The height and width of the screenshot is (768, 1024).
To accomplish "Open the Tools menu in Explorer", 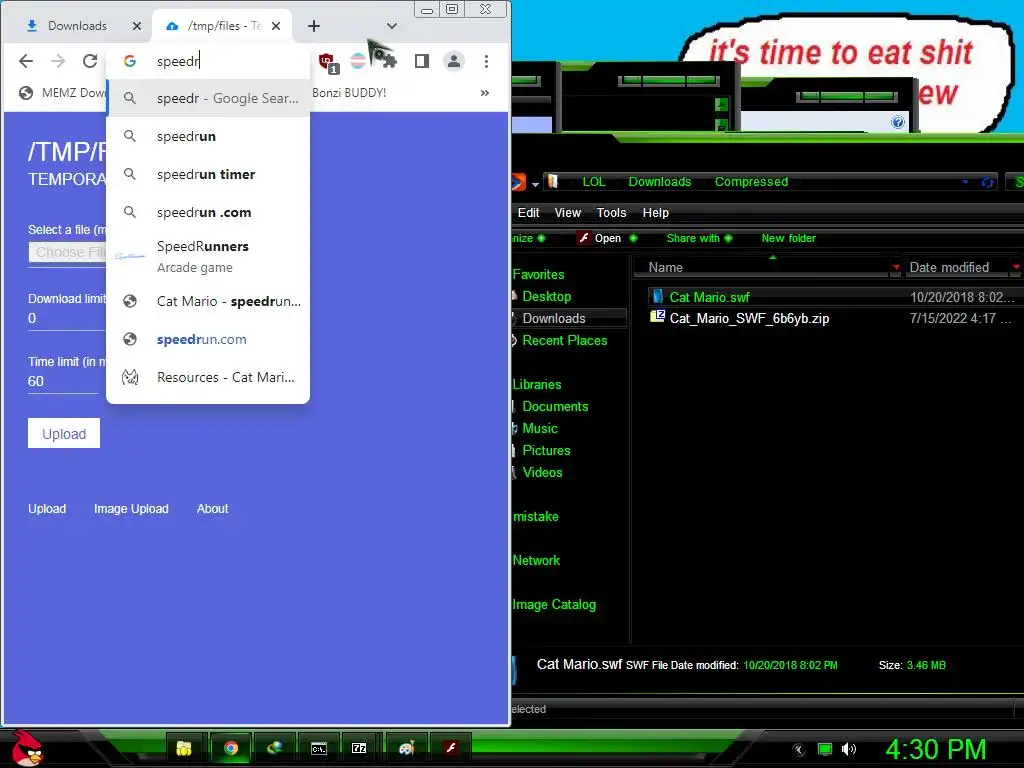I will (611, 212).
